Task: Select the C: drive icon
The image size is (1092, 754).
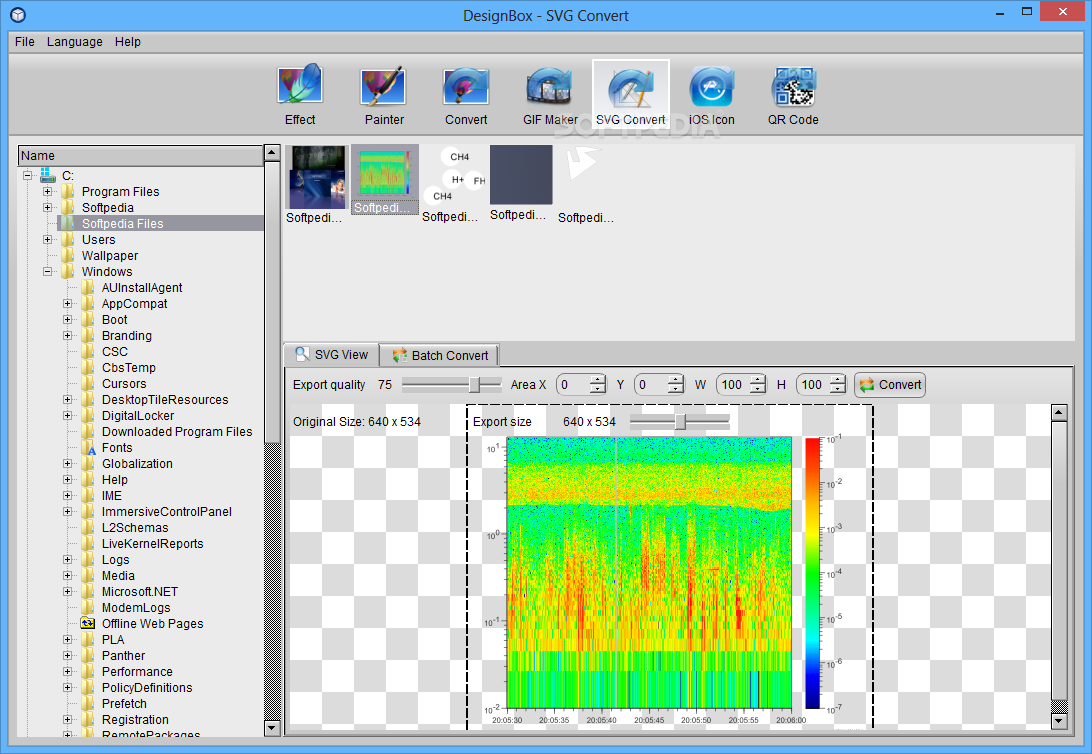Action: 47,175
